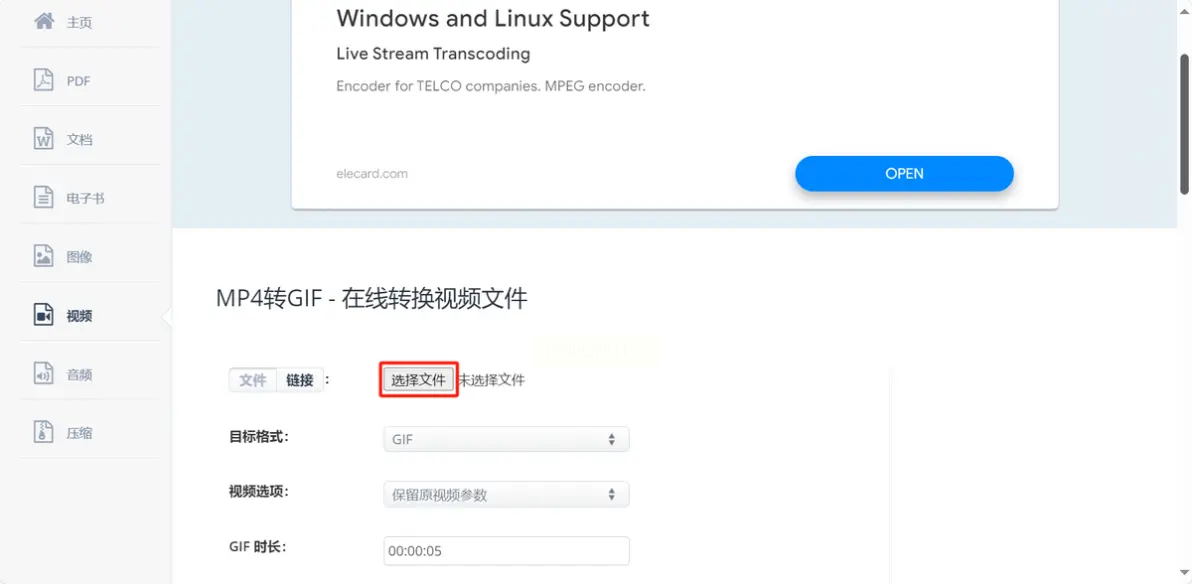The width and height of the screenshot is (1192, 584).
Task: Click the image picture icon
Action: pyautogui.click(x=43, y=256)
